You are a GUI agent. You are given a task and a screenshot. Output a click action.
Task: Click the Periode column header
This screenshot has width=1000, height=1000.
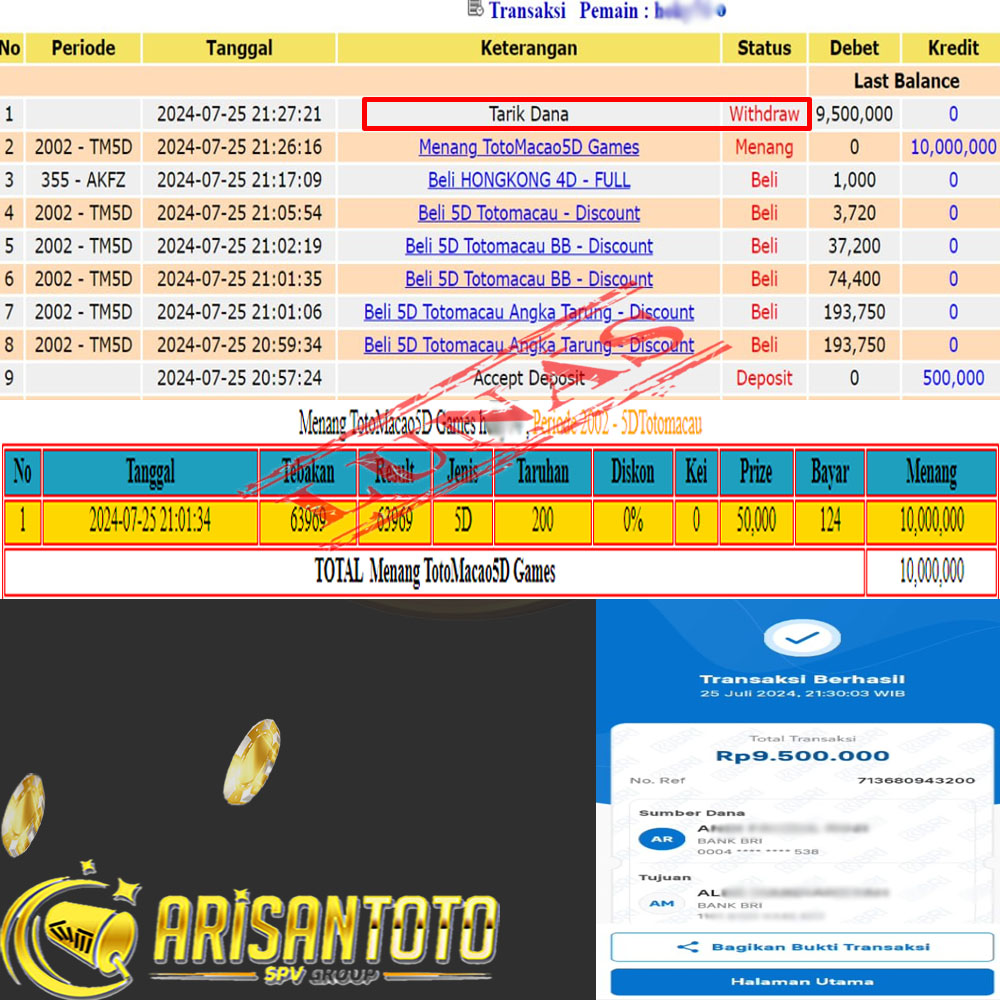83,48
